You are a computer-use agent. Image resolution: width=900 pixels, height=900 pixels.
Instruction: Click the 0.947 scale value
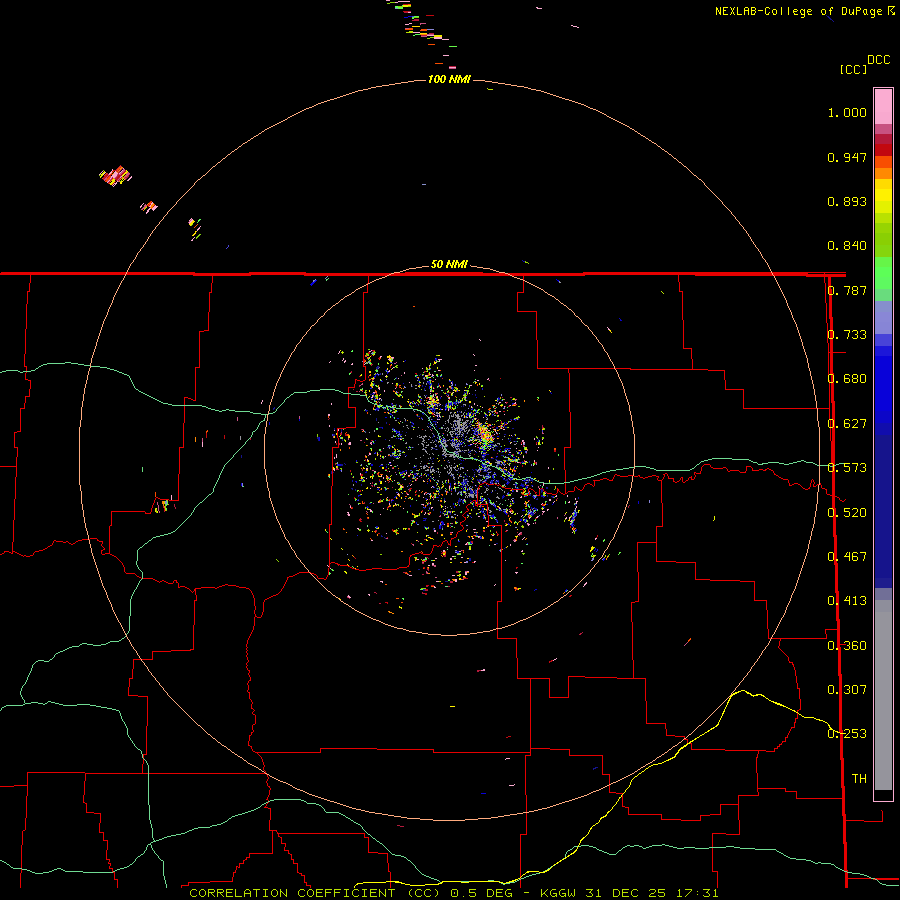[x=847, y=157]
